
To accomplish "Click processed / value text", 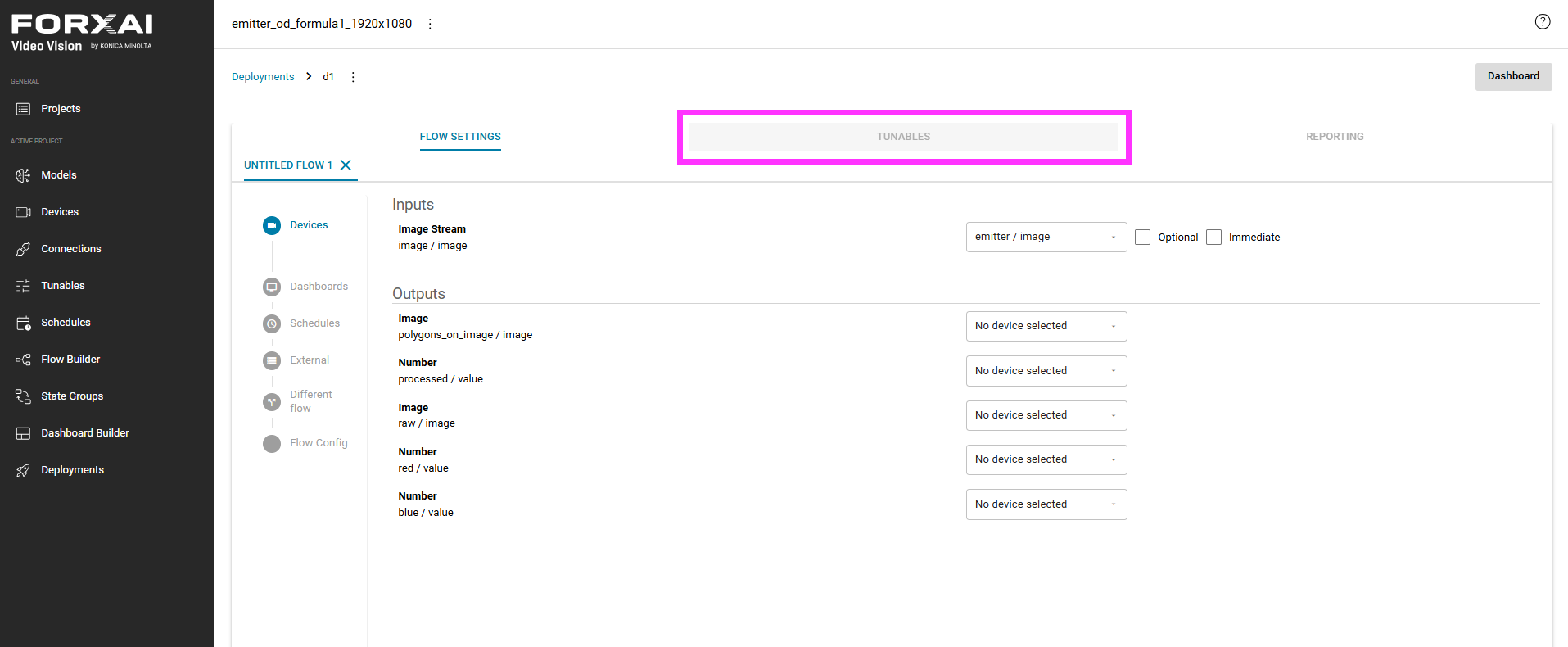I will point(441,379).
